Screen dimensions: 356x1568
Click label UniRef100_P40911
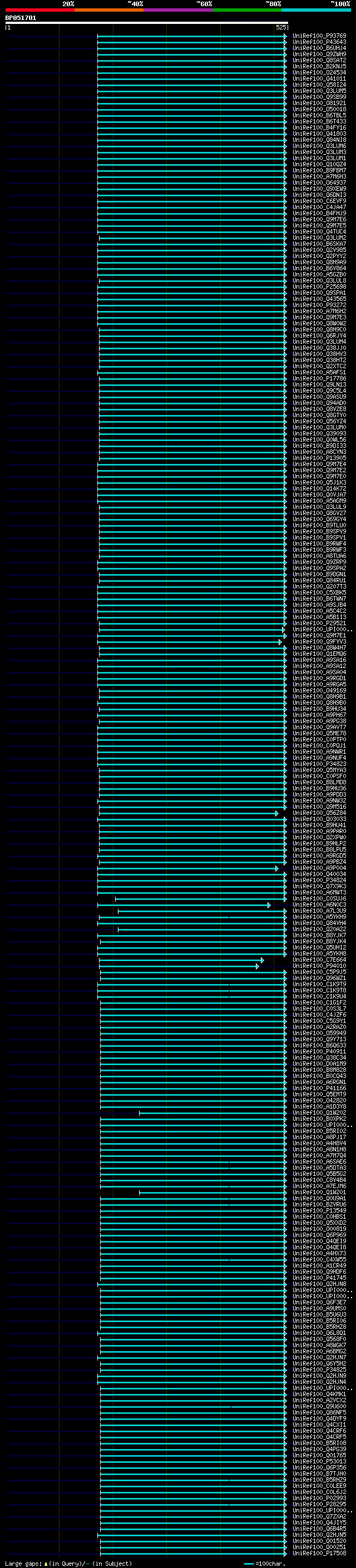(319, 1052)
